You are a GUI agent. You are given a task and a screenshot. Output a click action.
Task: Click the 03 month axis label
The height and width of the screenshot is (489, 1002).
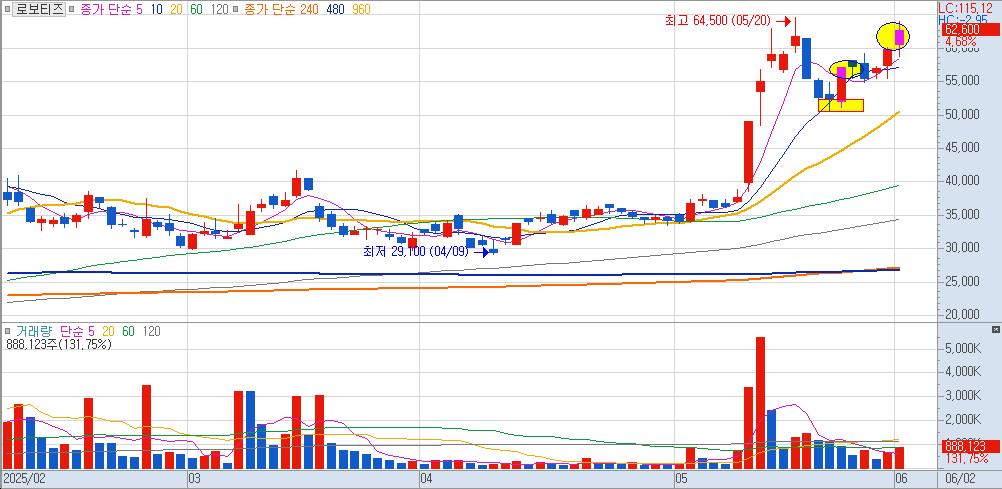pyautogui.click(x=195, y=478)
